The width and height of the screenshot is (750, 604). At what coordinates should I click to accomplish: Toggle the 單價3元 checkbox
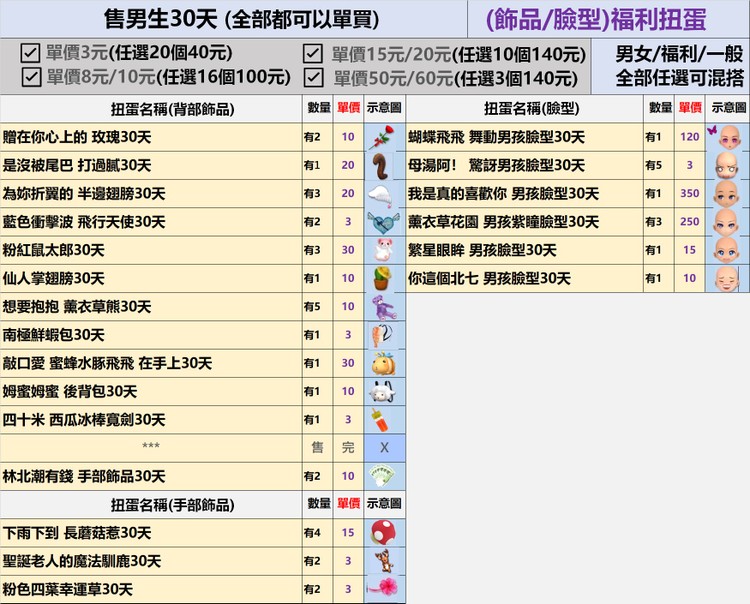click(x=30, y=53)
